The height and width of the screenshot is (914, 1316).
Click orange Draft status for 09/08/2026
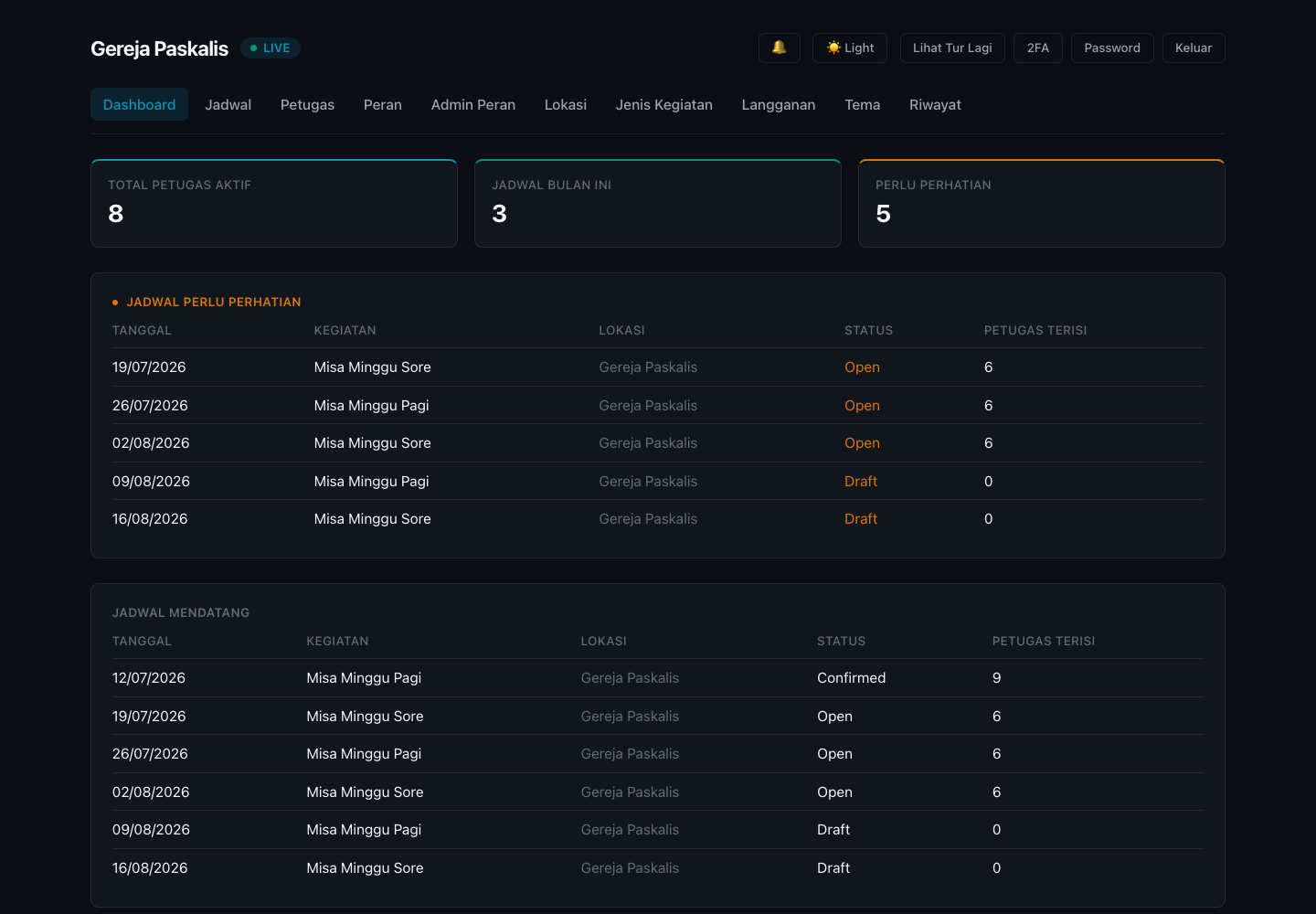click(861, 482)
